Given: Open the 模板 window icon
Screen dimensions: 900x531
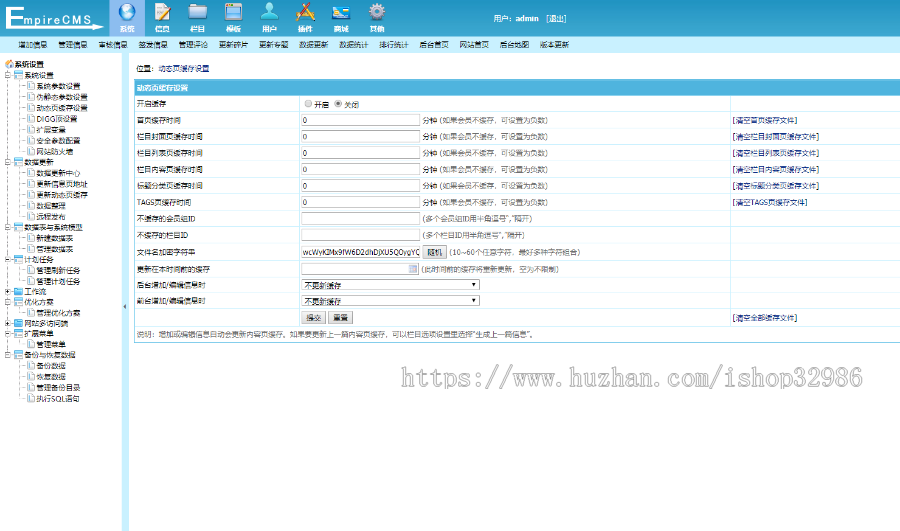Looking at the screenshot, I should click(x=233, y=13).
